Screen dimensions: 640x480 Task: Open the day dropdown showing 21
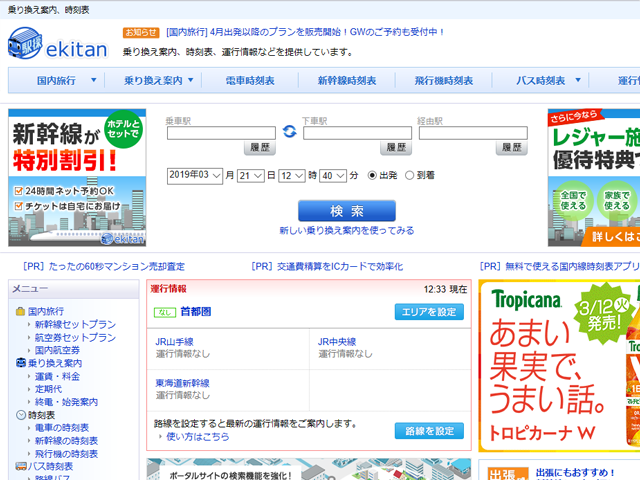point(250,175)
